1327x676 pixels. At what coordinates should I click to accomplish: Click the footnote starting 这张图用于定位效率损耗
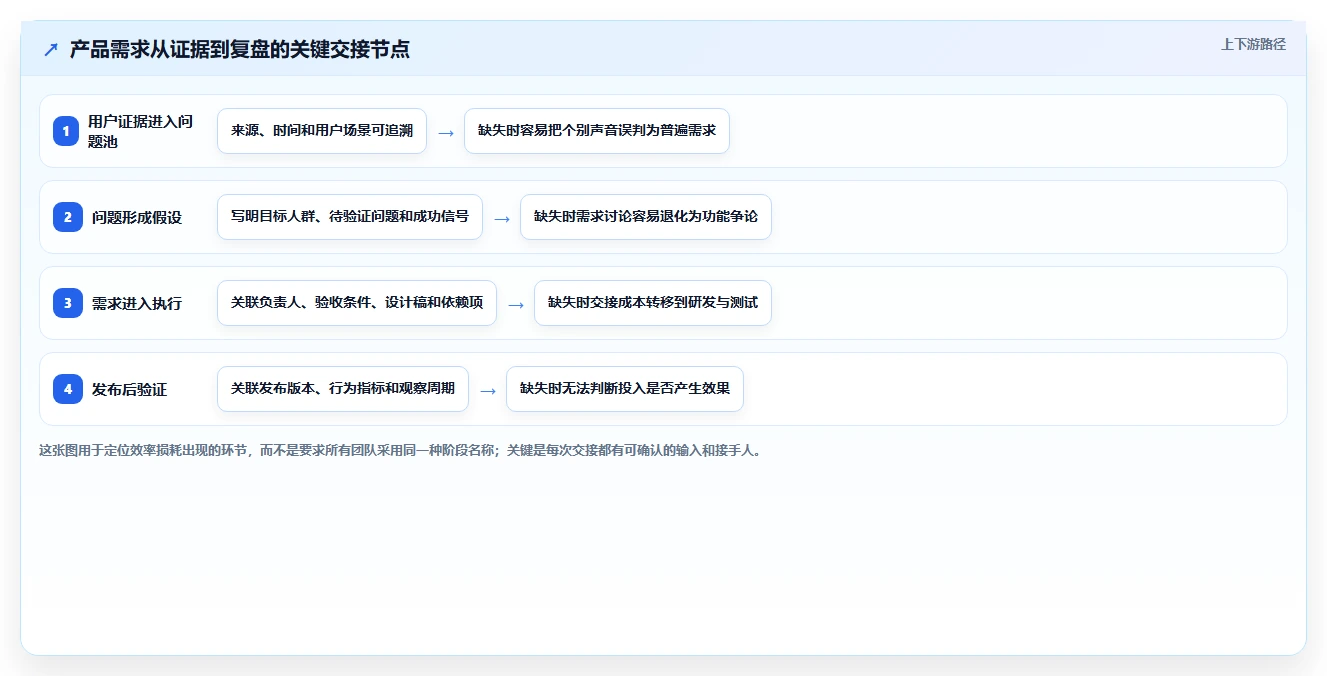pyautogui.click(x=401, y=451)
